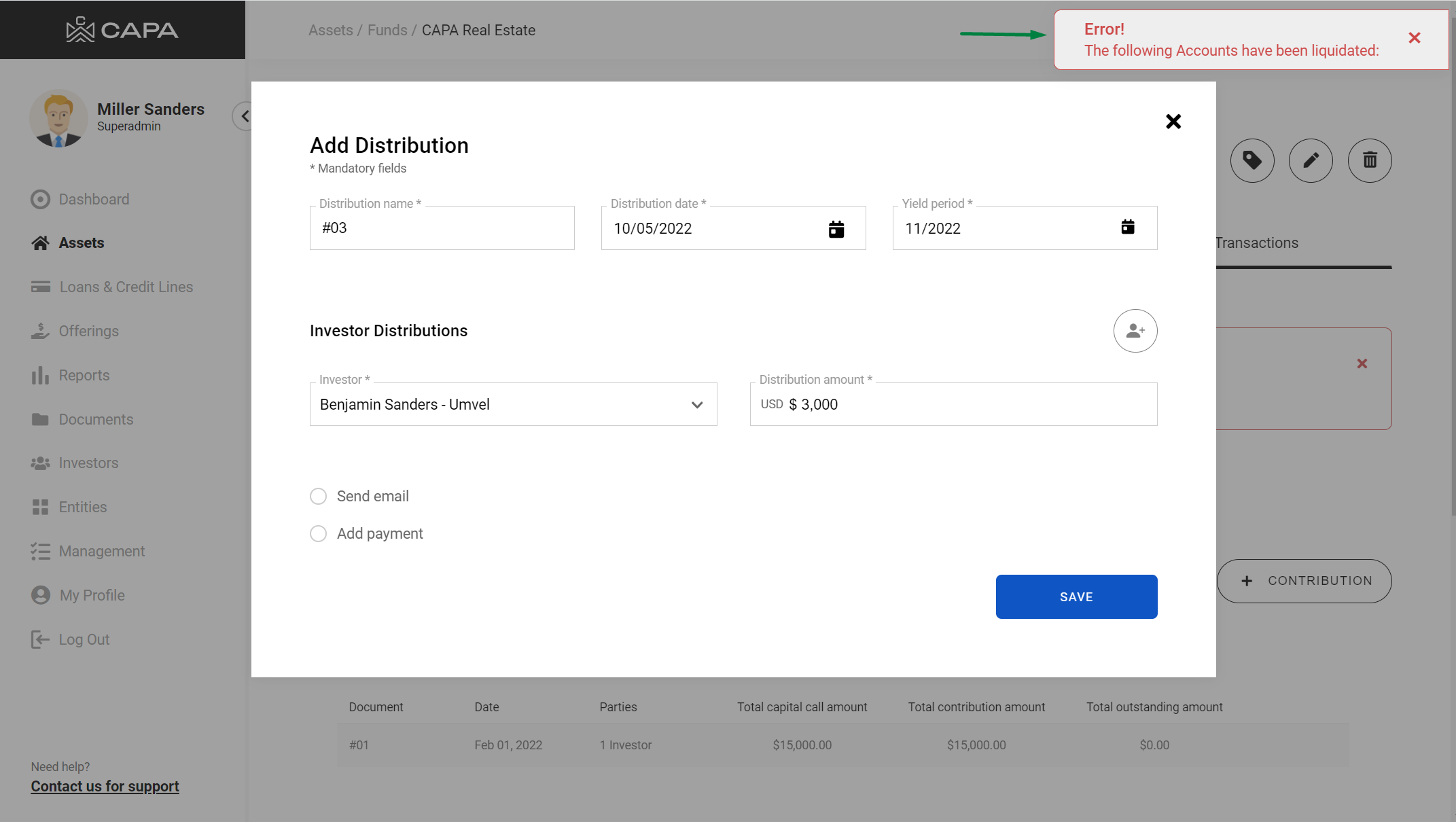This screenshot has width=1456, height=822.
Task: Expand the Investor dropdown
Action: [513, 405]
